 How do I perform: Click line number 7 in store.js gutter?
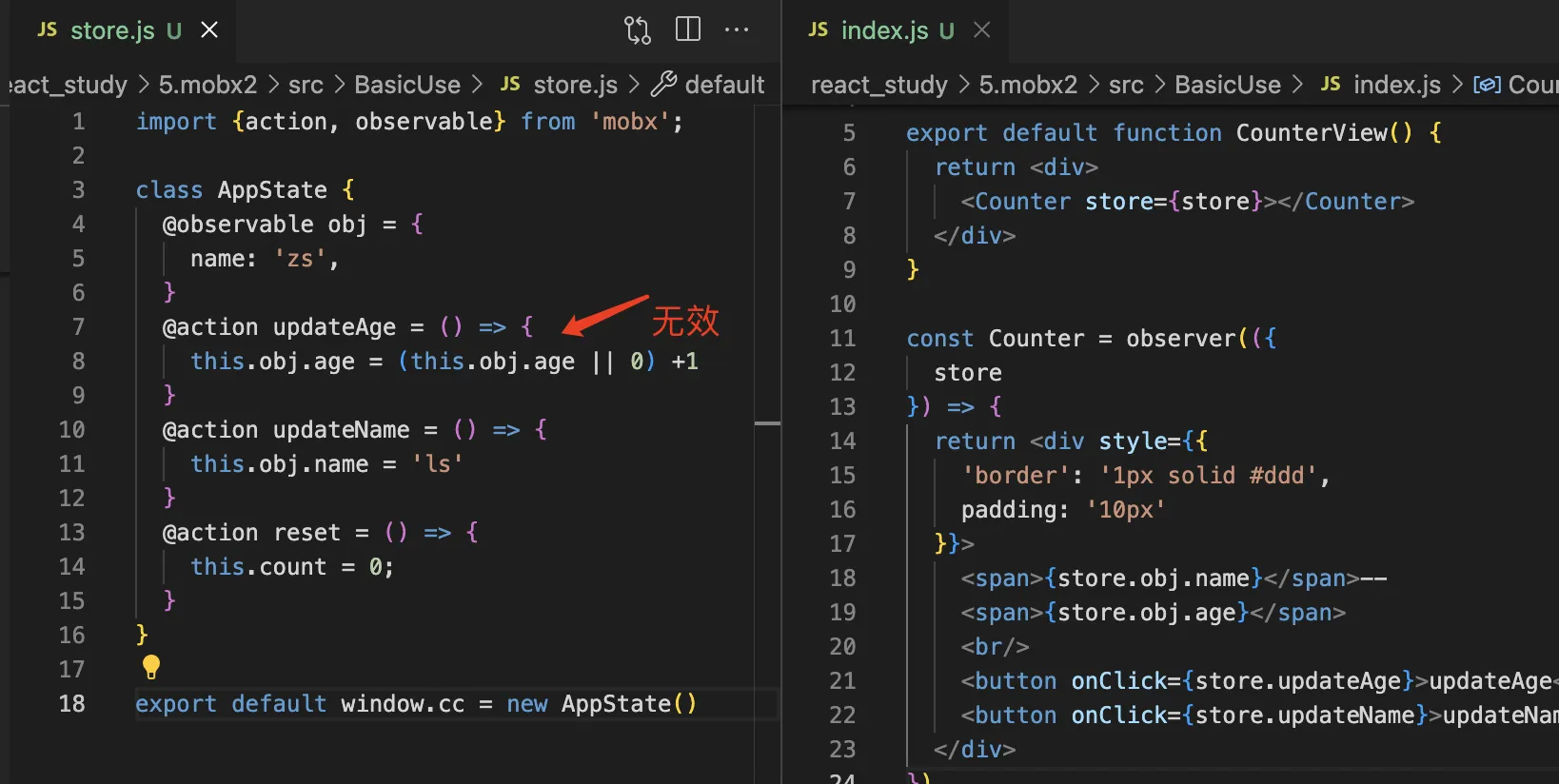(x=79, y=326)
